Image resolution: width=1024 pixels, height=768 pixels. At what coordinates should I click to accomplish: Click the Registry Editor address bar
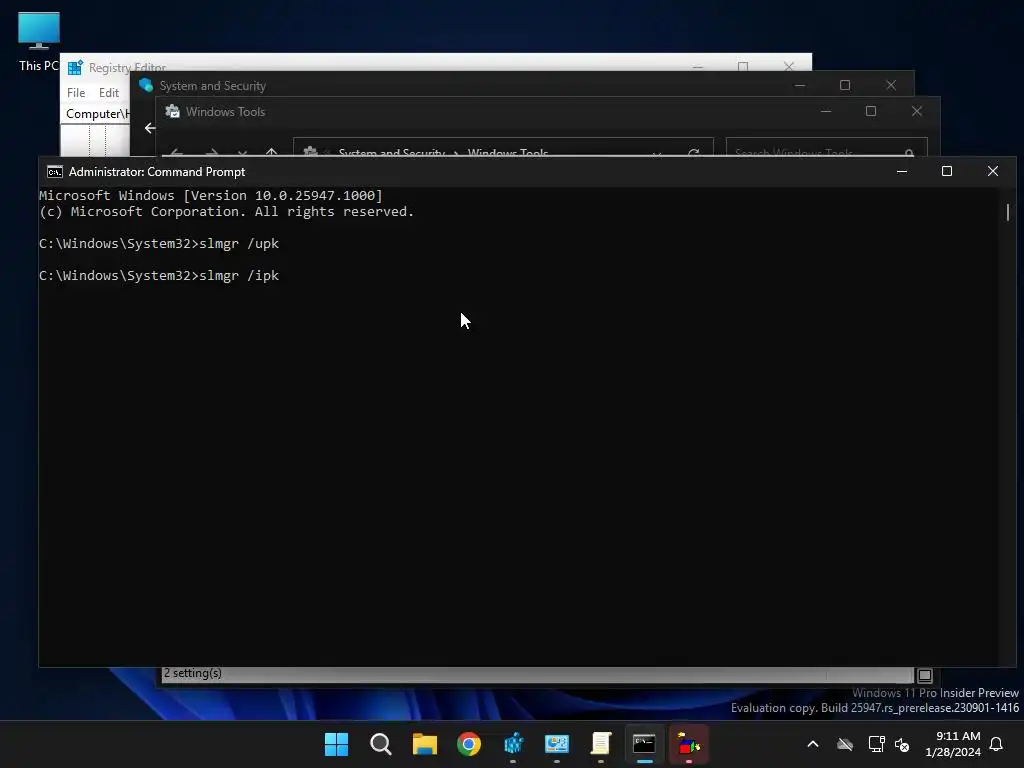click(97, 114)
